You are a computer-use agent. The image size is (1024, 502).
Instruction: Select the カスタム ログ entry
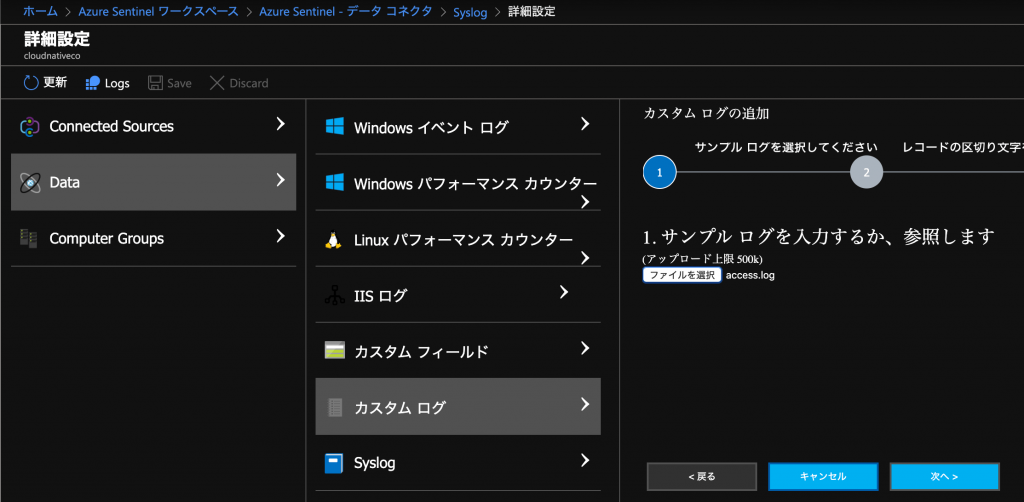[458, 407]
